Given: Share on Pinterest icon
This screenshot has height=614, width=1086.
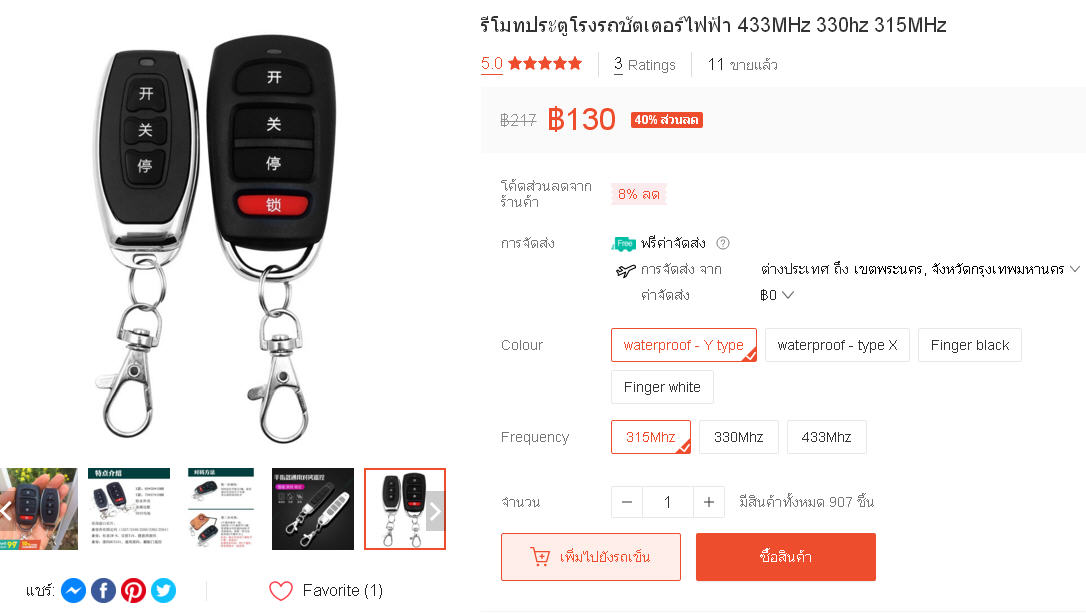Looking at the screenshot, I should 134,590.
